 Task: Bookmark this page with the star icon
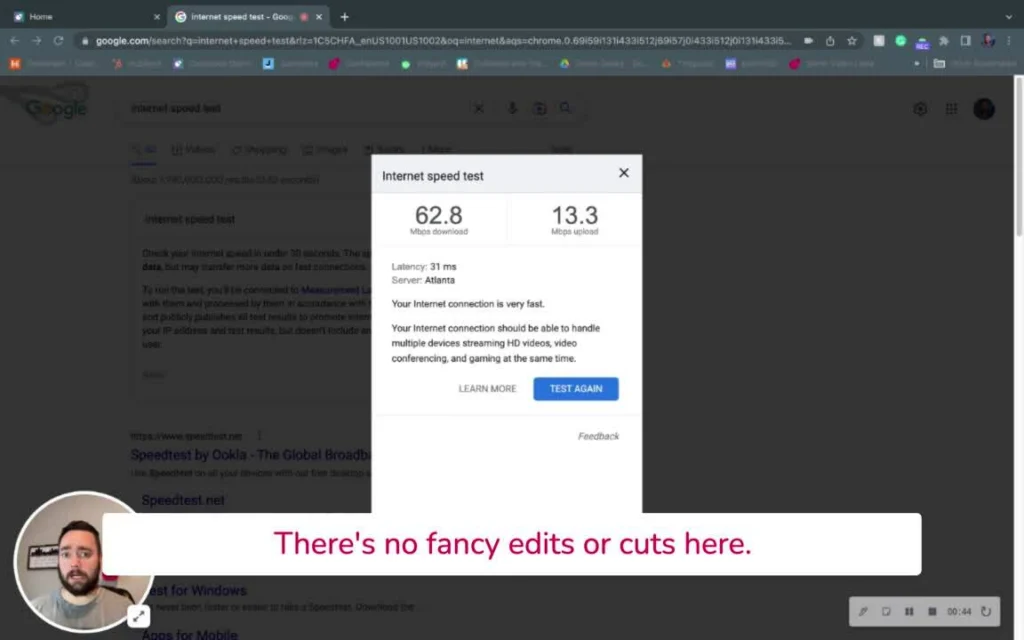(852, 41)
